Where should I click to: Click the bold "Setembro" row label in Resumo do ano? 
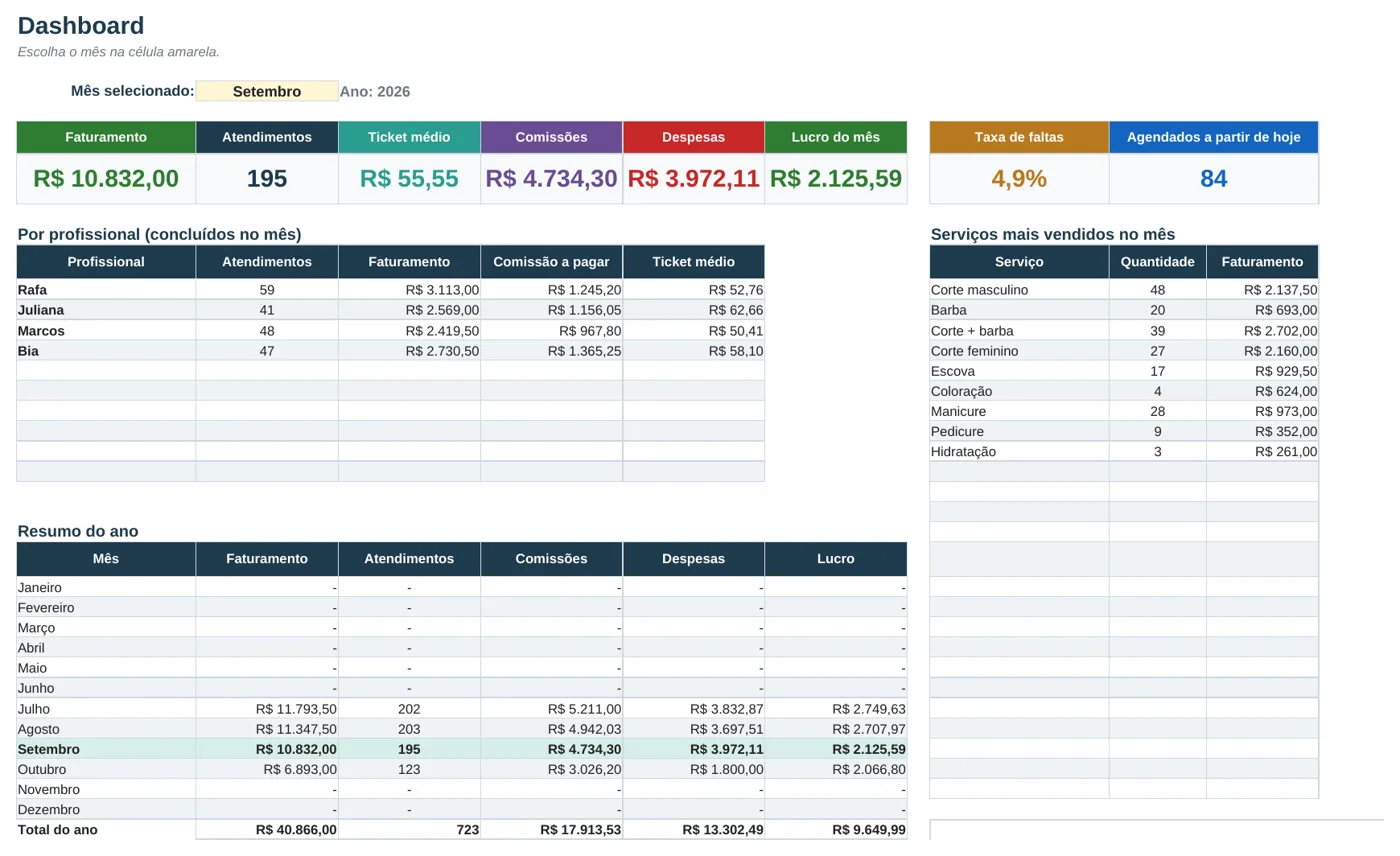[x=106, y=749]
